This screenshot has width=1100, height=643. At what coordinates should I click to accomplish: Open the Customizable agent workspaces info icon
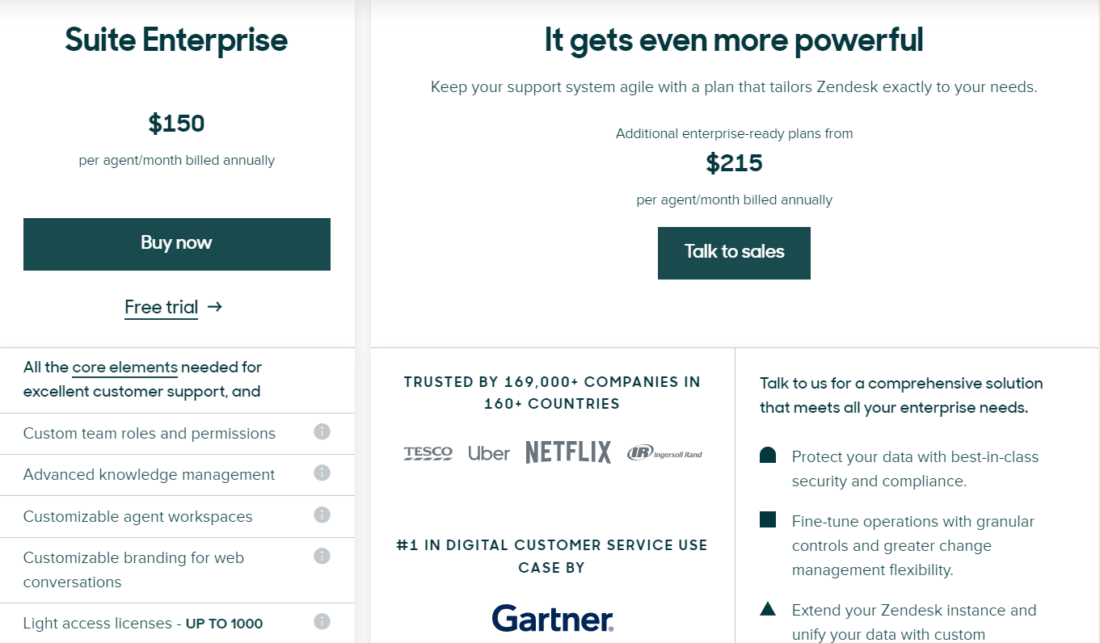tap(321, 514)
